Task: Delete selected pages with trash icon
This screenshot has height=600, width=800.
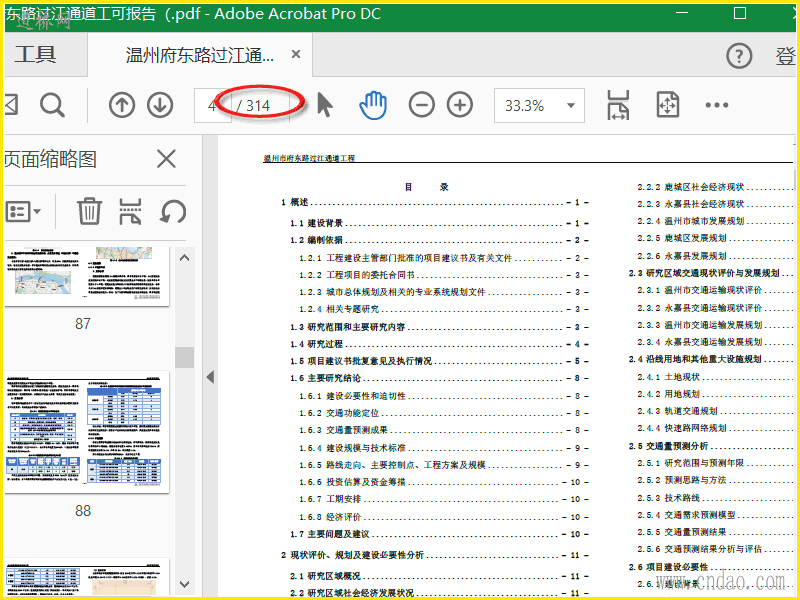Action: 89,211
